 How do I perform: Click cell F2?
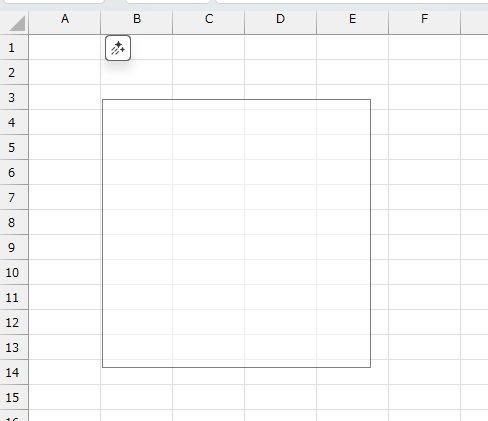point(425,72)
